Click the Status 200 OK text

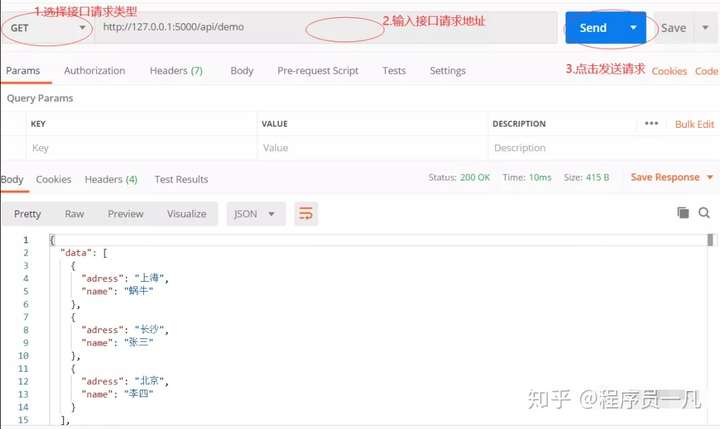tap(459, 177)
